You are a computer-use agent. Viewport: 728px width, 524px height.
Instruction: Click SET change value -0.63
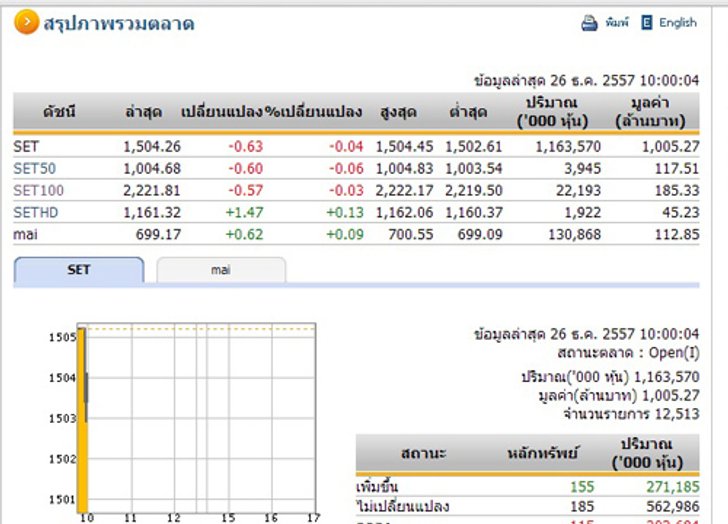coord(246,146)
